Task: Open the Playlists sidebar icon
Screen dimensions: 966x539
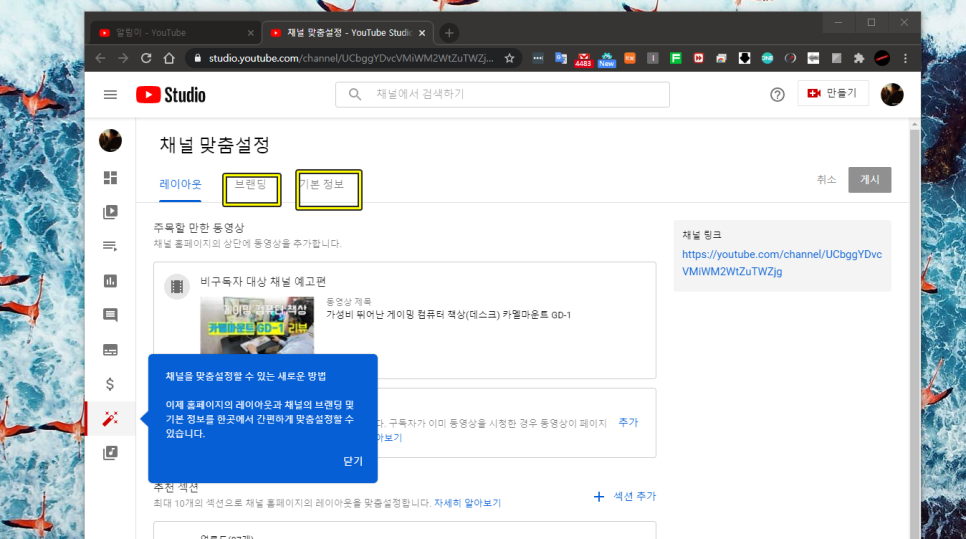Action: pos(110,246)
